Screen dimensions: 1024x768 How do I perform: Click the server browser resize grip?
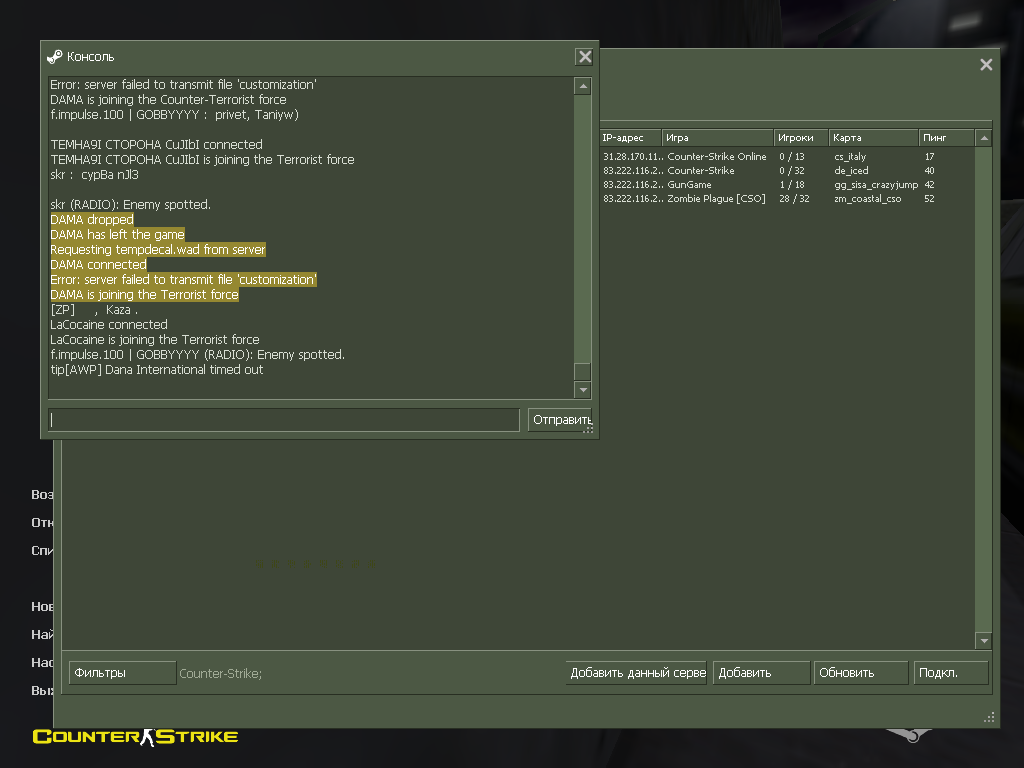click(989, 718)
